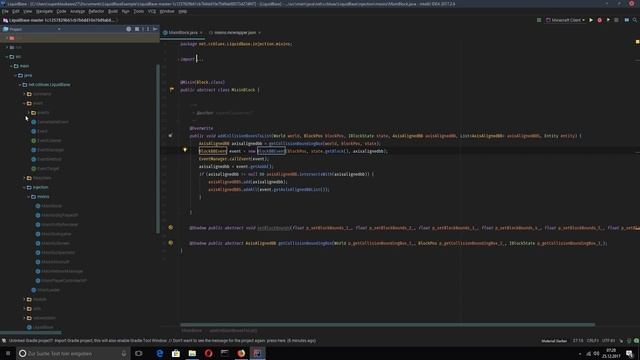This screenshot has width=640, height=360.
Task: Open the Code menu
Action: [x=61, y=11]
